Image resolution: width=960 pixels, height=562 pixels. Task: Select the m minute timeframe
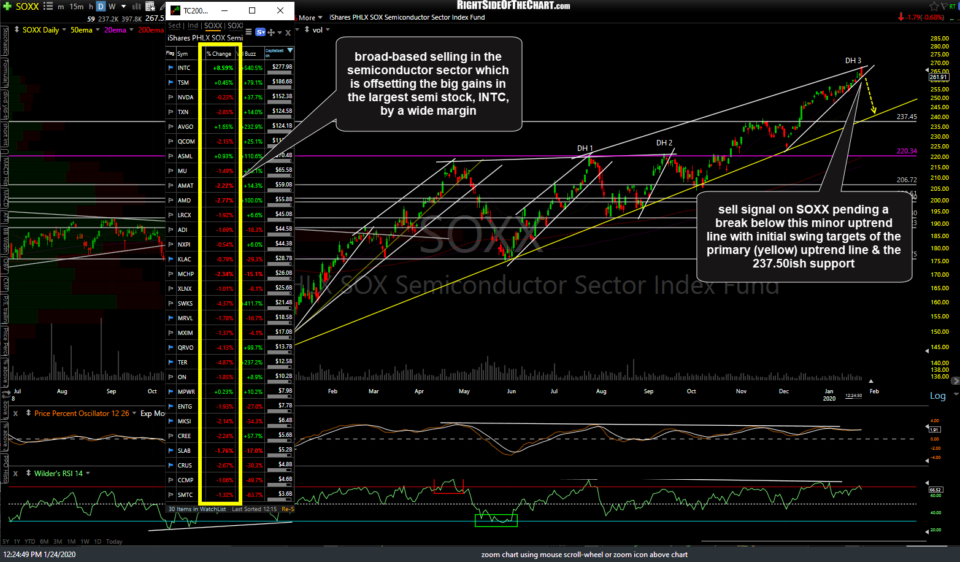point(61,6)
